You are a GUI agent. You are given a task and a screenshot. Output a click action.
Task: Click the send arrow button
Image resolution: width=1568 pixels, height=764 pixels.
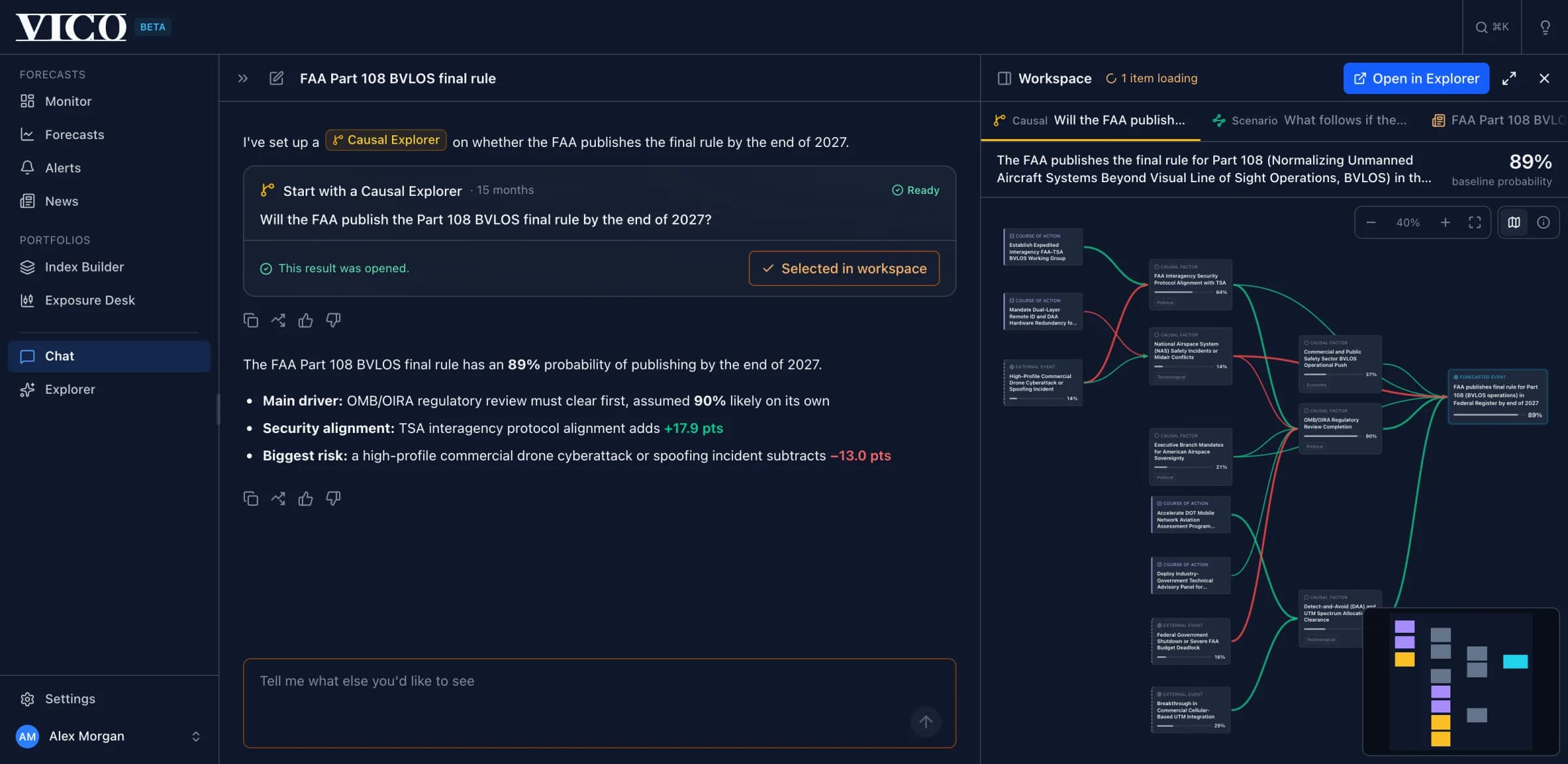tap(926, 722)
